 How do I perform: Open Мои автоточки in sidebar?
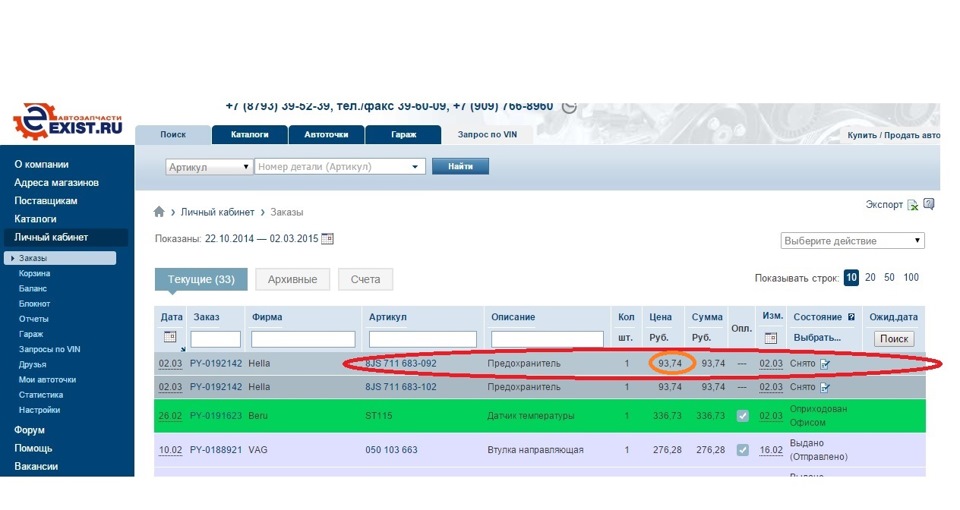(47, 380)
